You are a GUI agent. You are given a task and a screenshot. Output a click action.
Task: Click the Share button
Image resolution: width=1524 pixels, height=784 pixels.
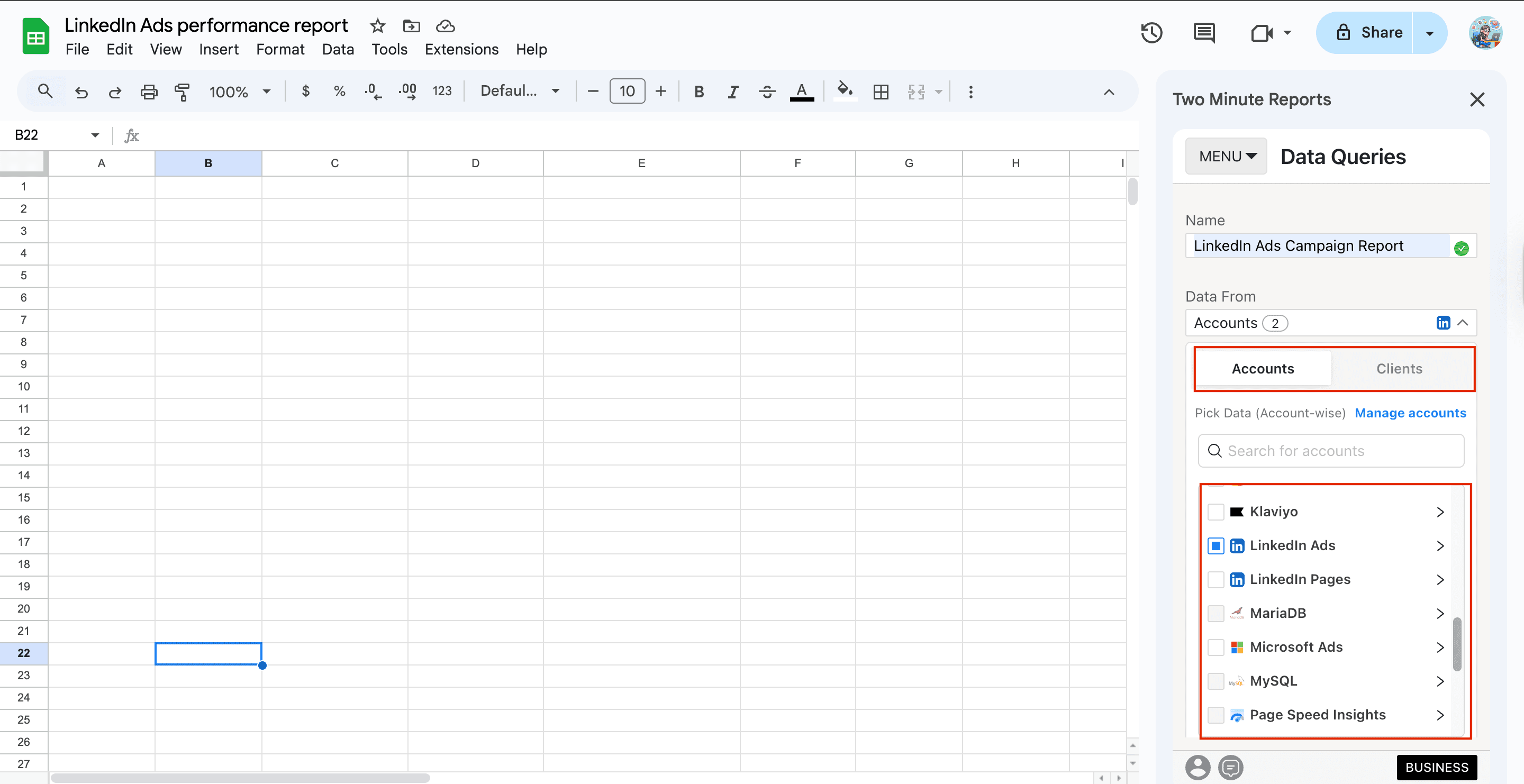pos(1369,32)
